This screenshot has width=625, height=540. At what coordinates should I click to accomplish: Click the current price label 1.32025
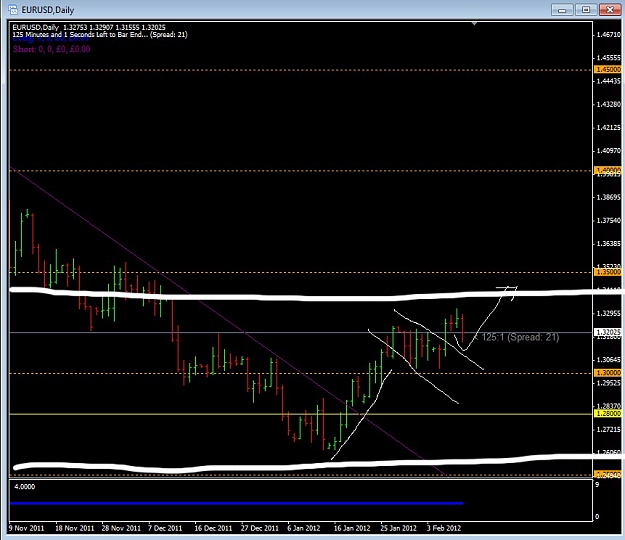[607, 332]
